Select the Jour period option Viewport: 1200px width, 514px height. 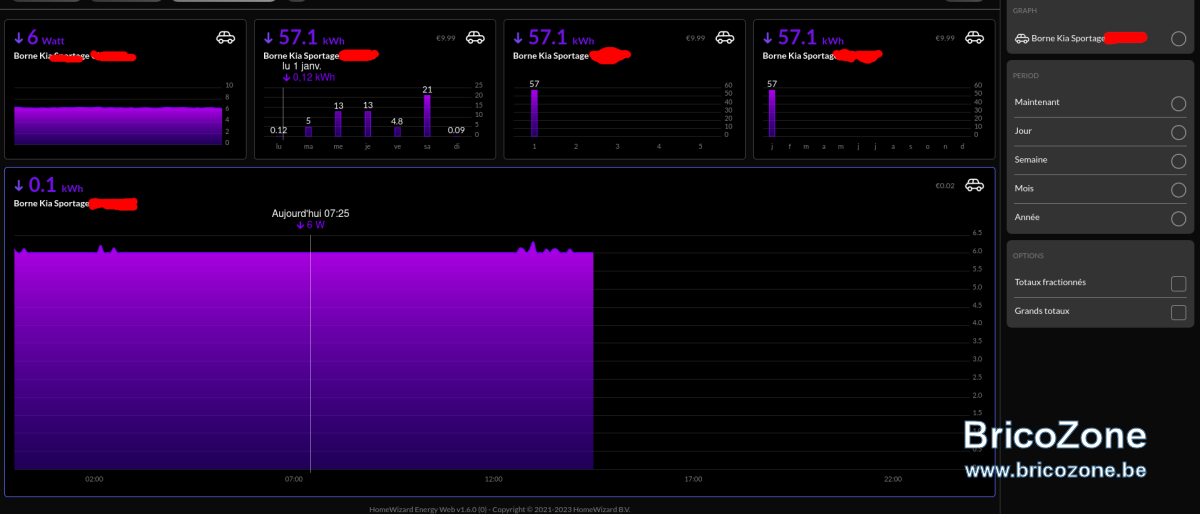[x=1179, y=132]
